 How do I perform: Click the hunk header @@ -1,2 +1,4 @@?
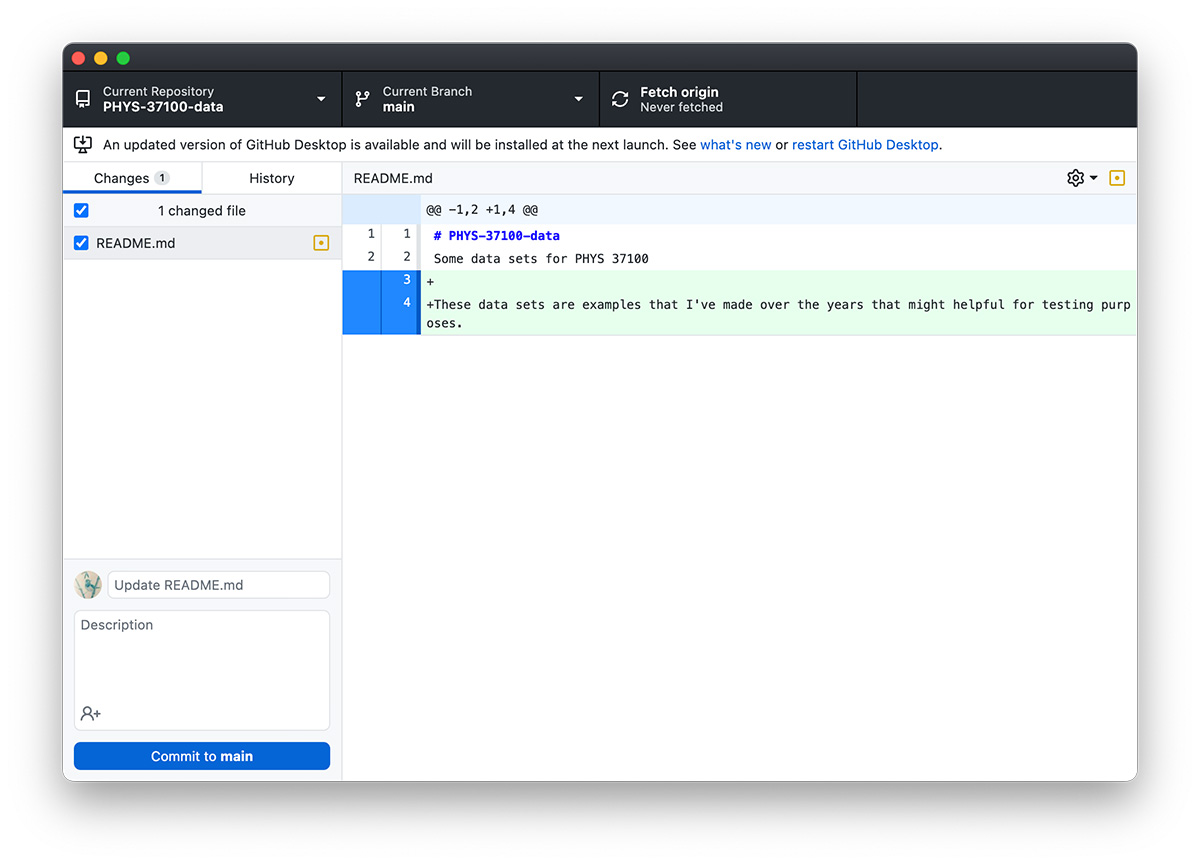pos(482,210)
